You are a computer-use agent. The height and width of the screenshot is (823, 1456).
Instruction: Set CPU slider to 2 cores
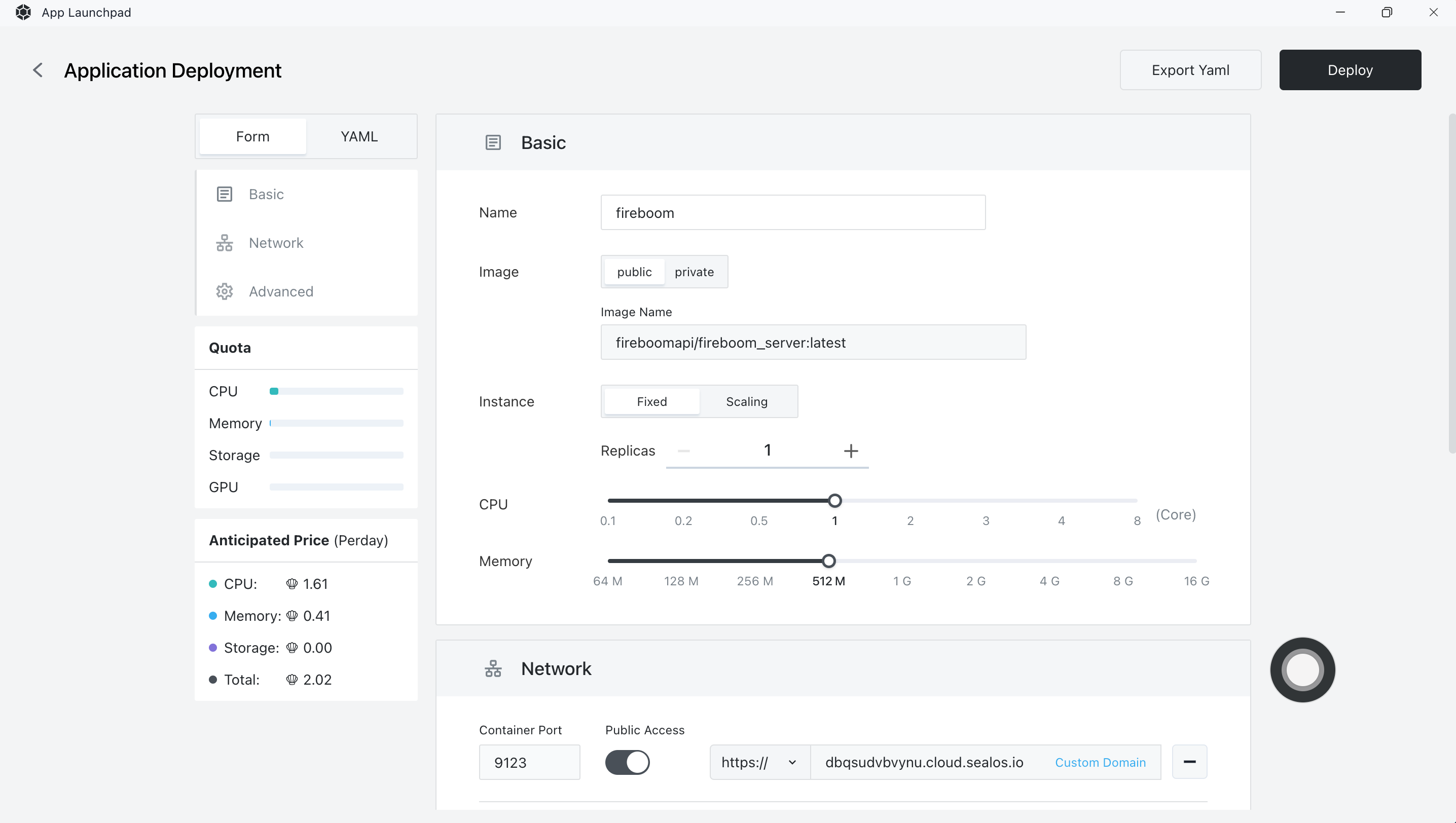(910, 501)
